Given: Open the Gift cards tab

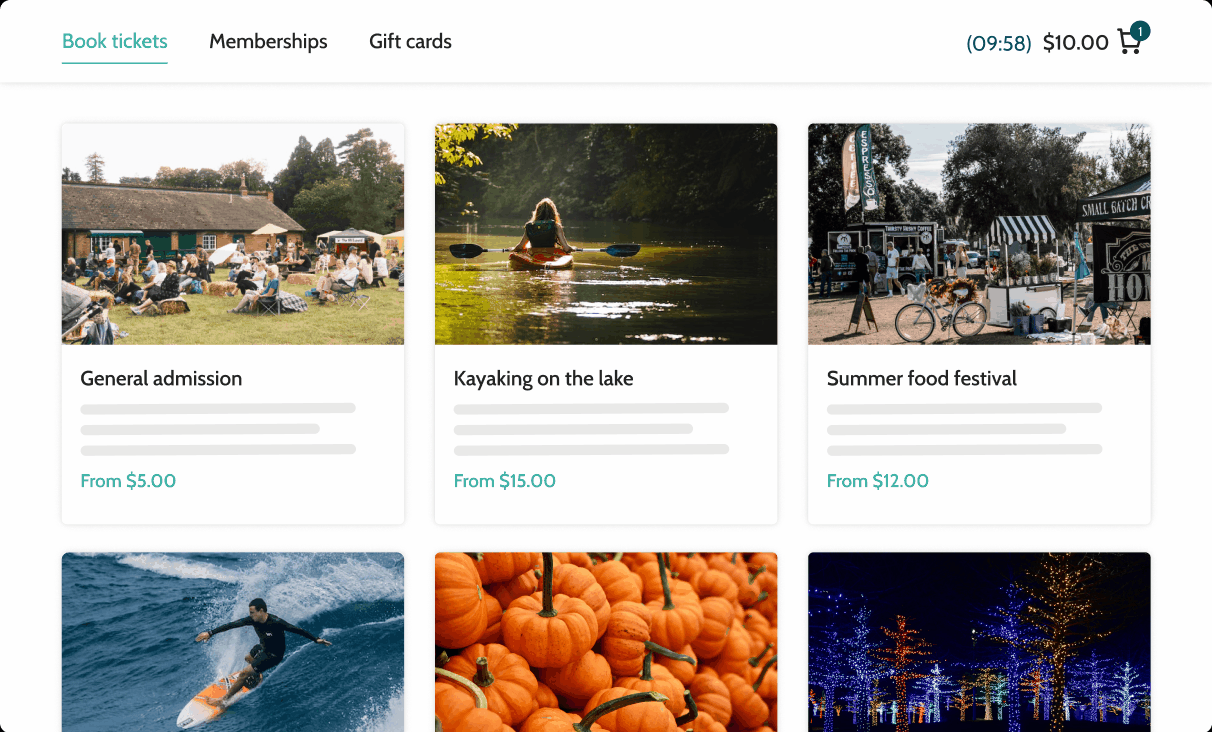Looking at the screenshot, I should 410,41.
